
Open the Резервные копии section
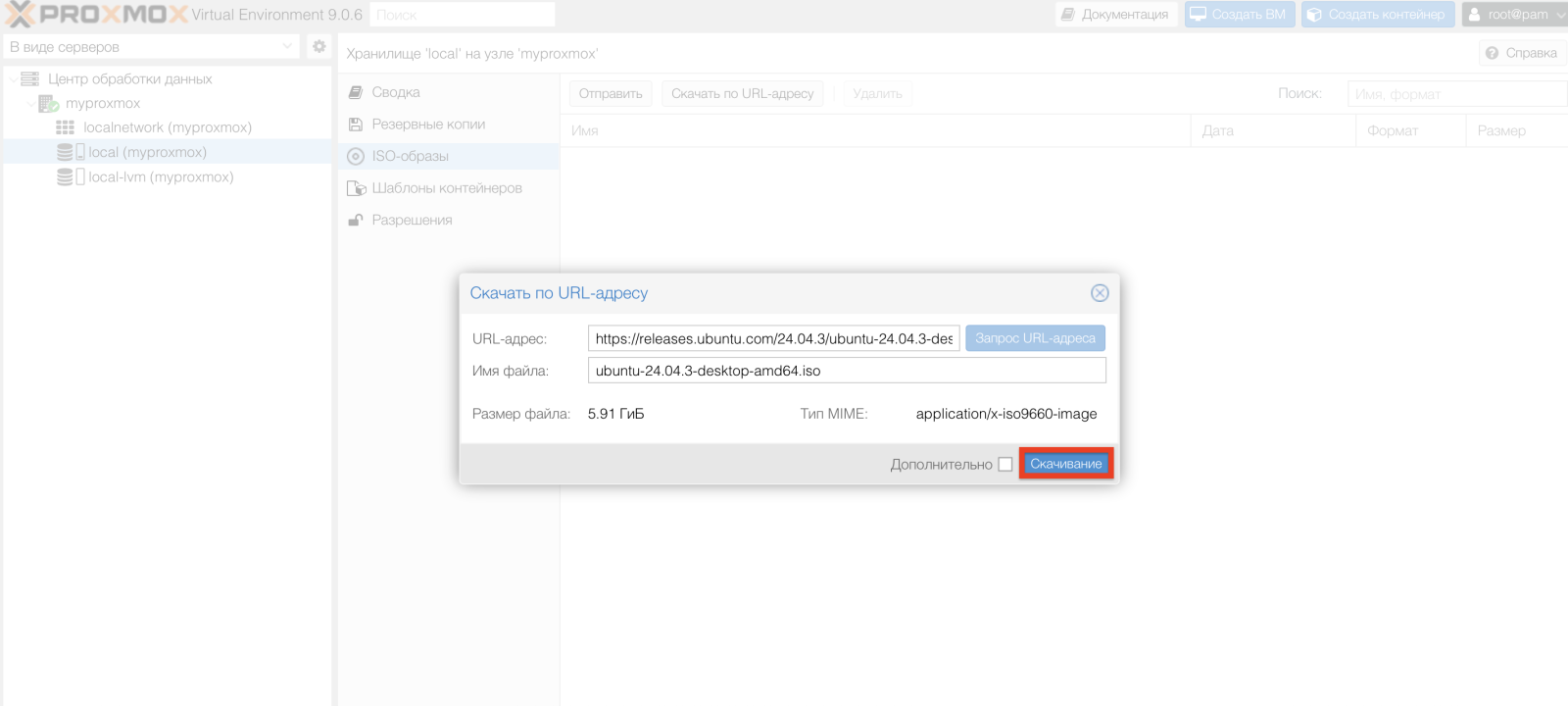(x=449, y=125)
